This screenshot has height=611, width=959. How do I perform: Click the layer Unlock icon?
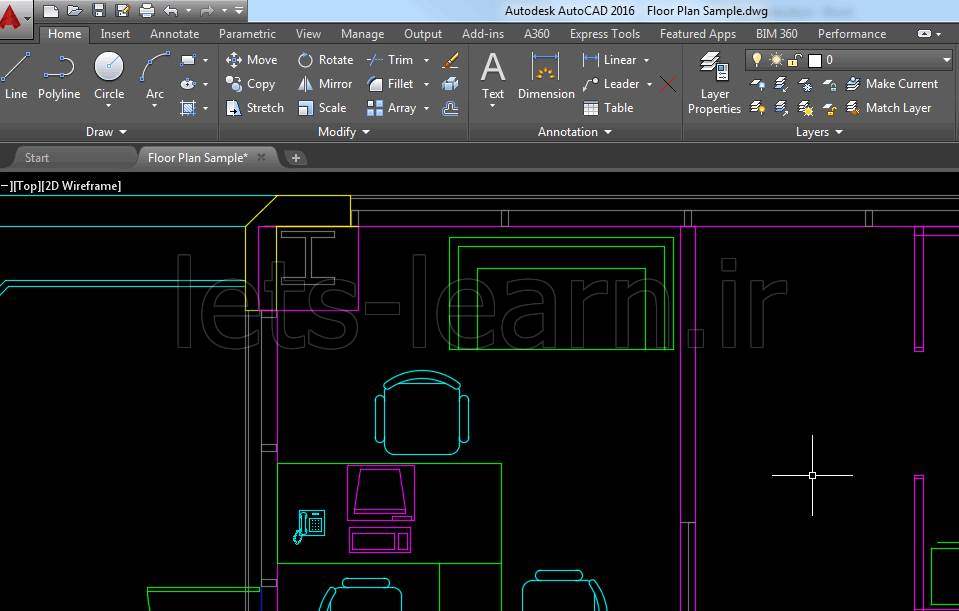click(829, 109)
